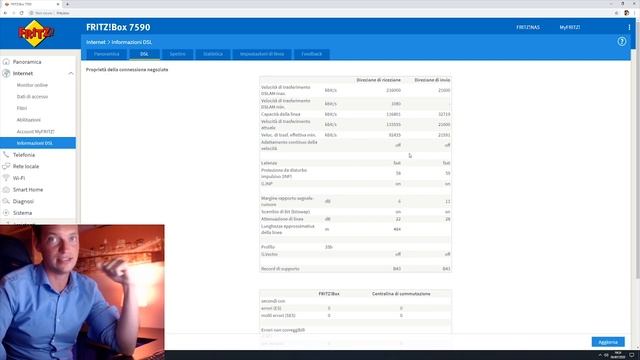Open Account MyFRITZ! in sidebar
640x360 pixels.
pos(36,131)
